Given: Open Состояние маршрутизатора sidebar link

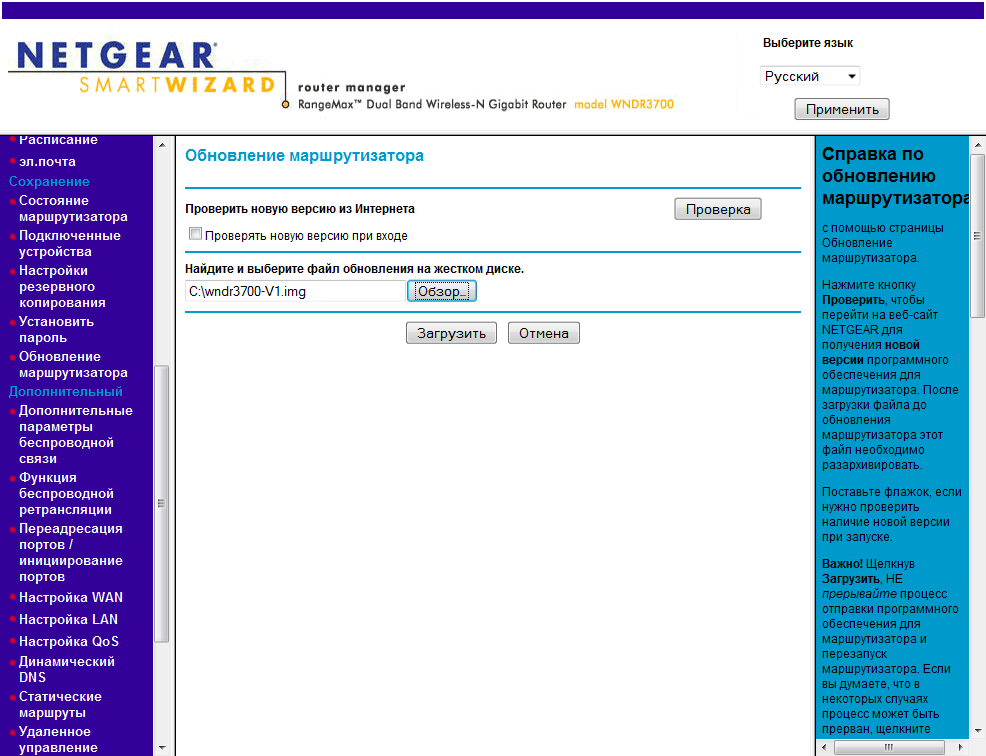Looking at the screenshot, I should (73, 209).
